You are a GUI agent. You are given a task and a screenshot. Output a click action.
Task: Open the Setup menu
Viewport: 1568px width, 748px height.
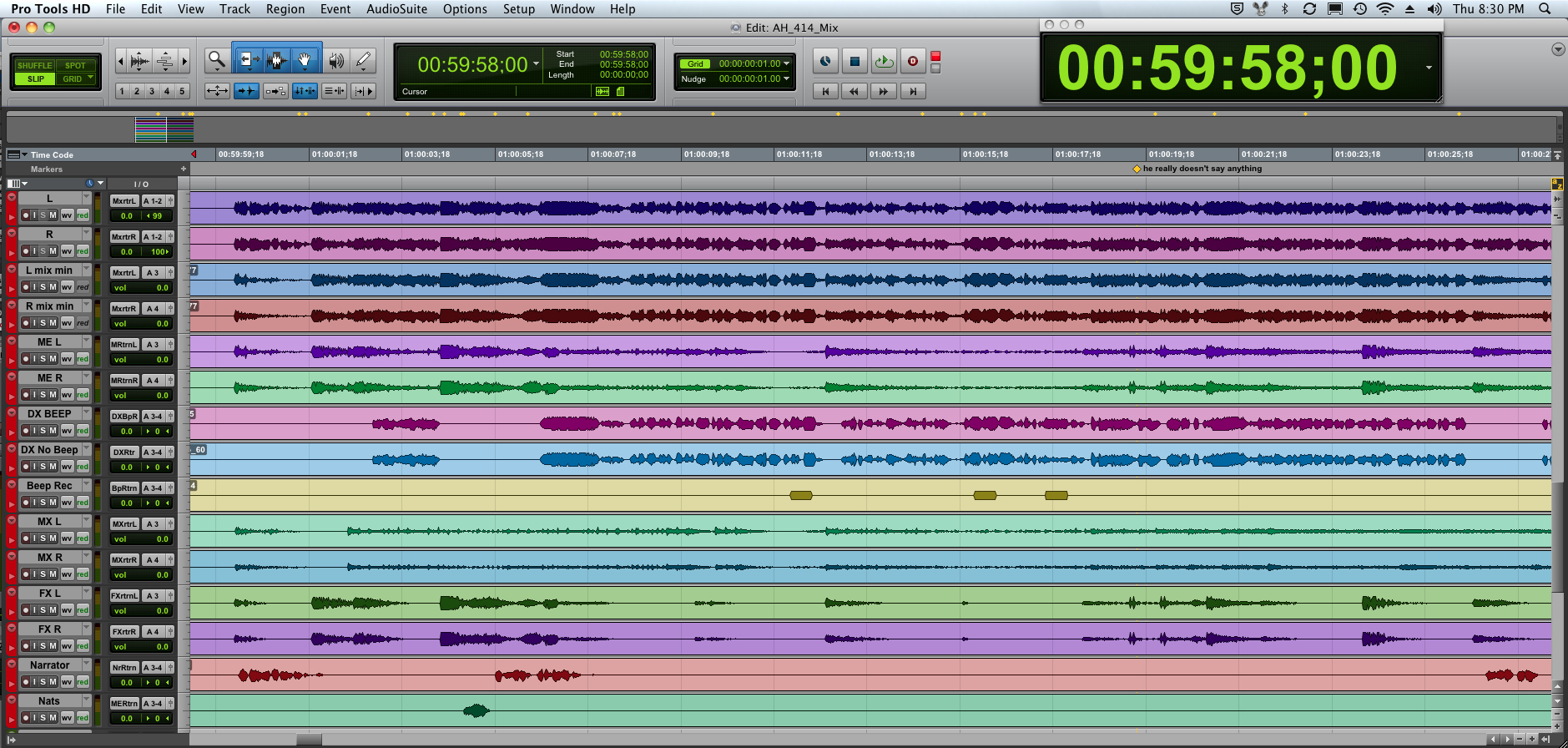pyautogui.click(x=518, y=9)
